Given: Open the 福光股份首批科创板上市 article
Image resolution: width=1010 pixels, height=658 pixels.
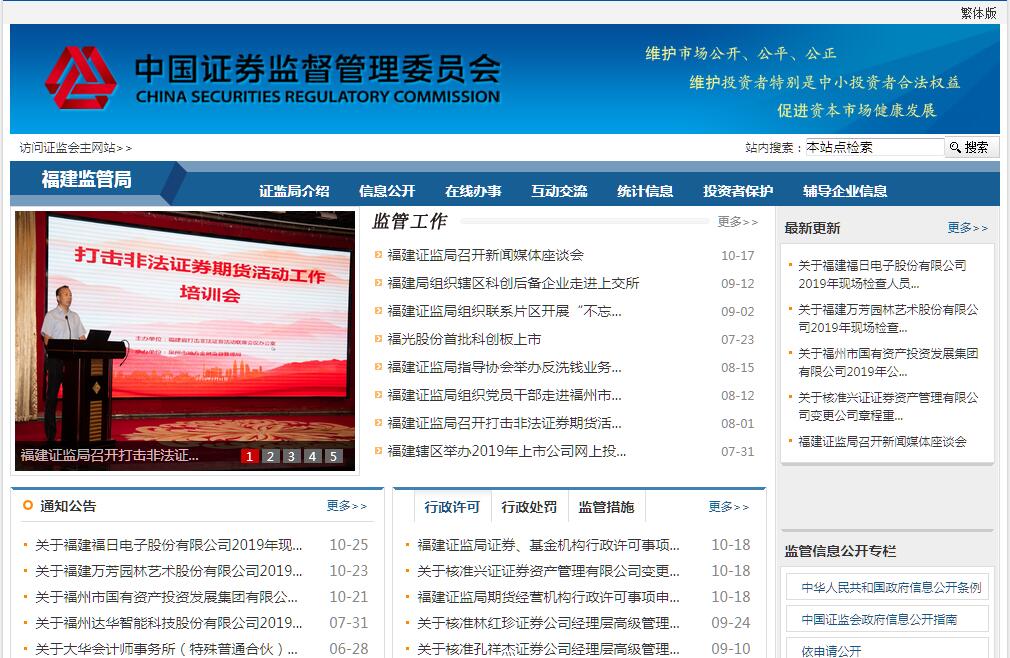Looking at the screenshot, I should pyautogui.click(x=464, y=340).
